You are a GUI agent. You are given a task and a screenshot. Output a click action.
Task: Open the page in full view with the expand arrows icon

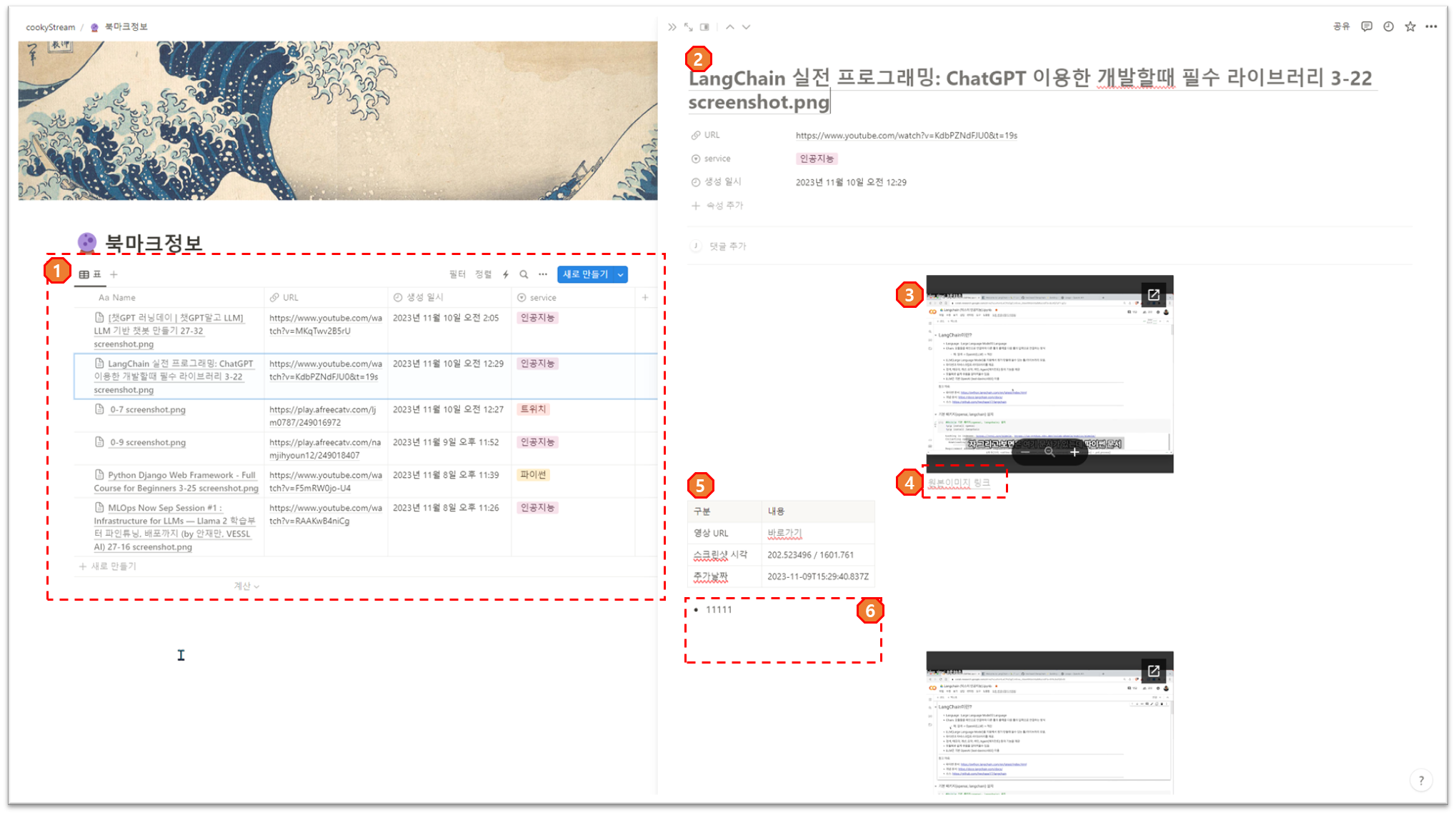click(x=688, y=27)
